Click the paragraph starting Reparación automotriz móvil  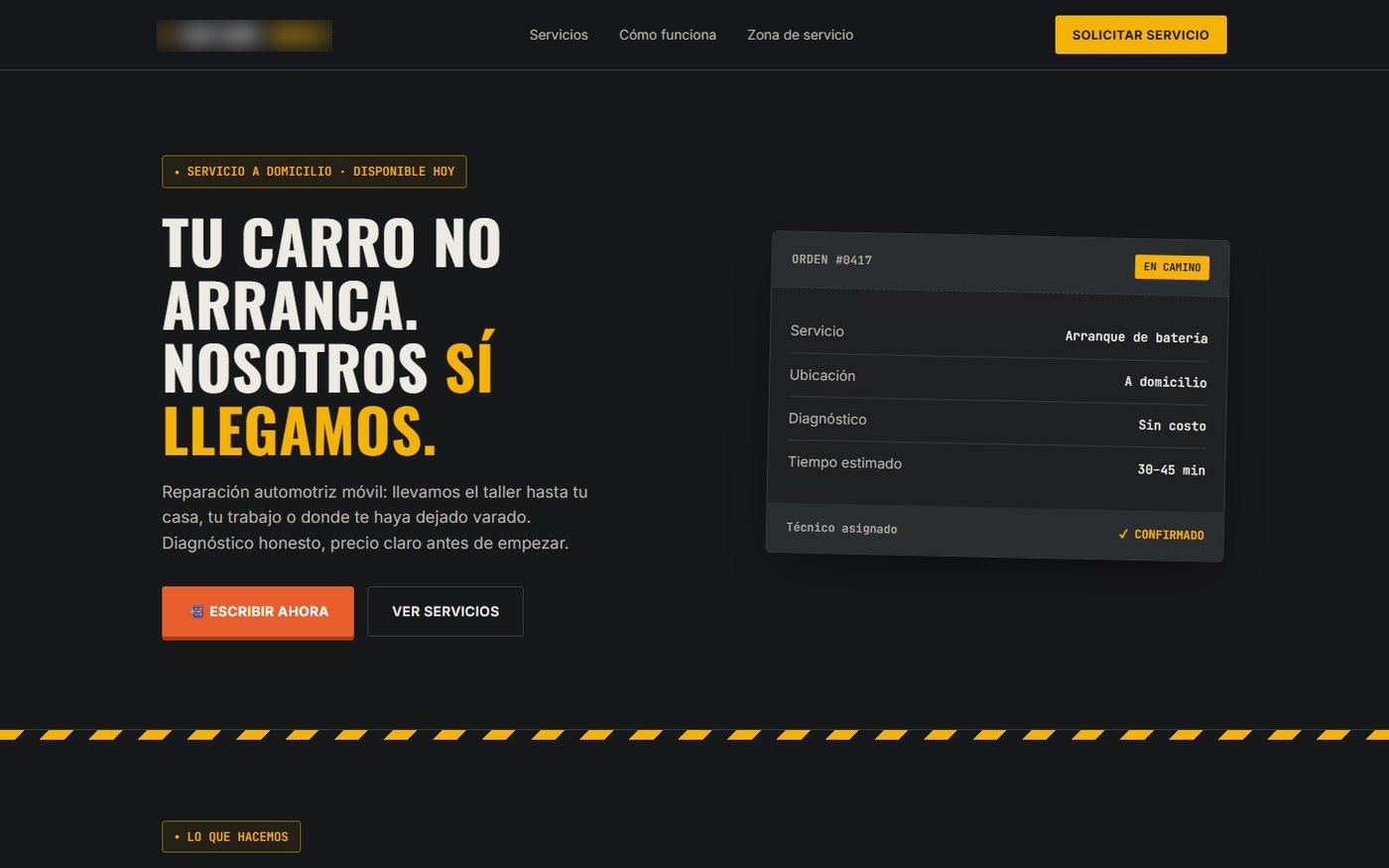pos(375,518)
